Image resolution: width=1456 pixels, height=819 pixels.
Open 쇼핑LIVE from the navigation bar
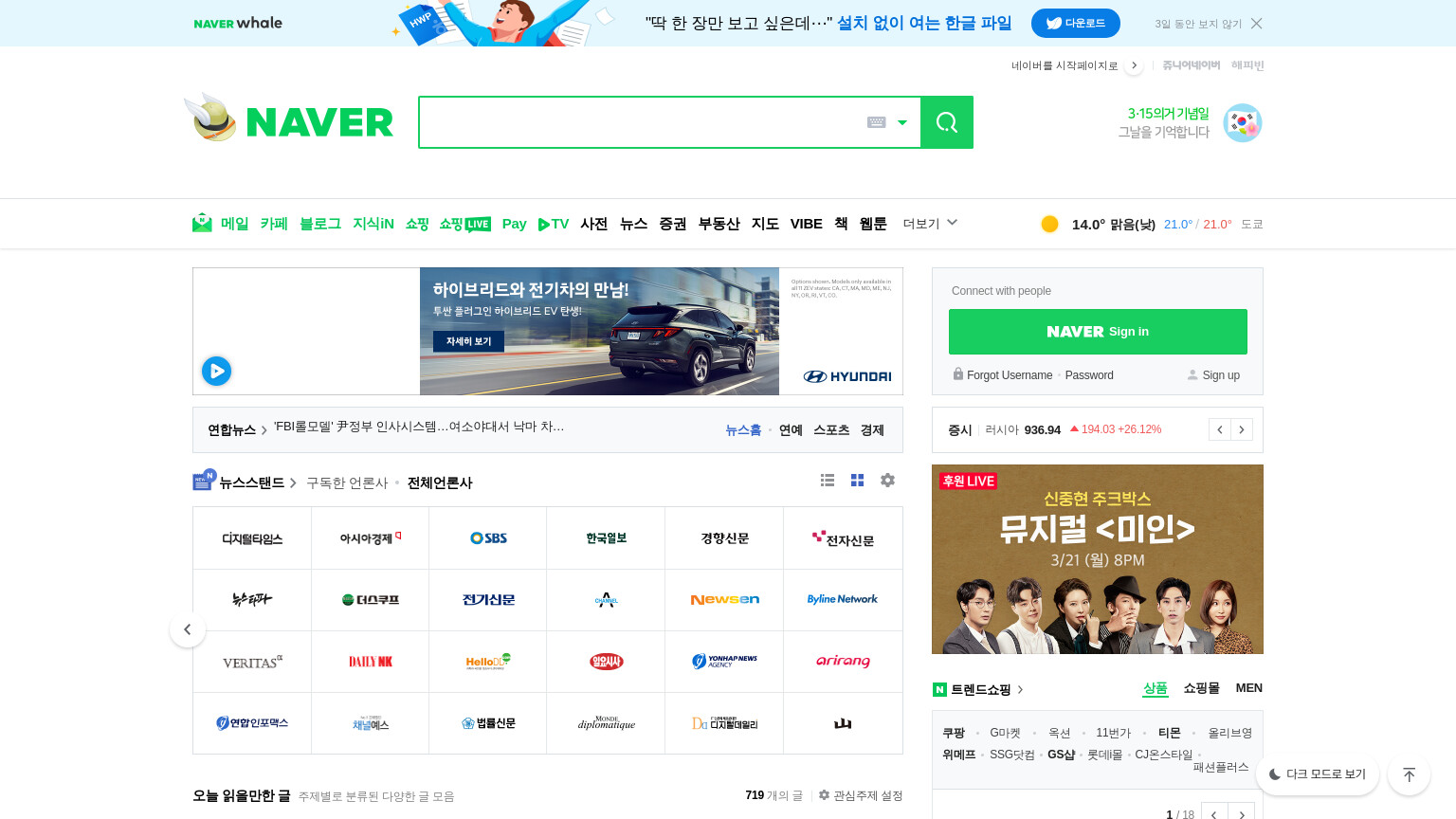(x=464, y=224)
